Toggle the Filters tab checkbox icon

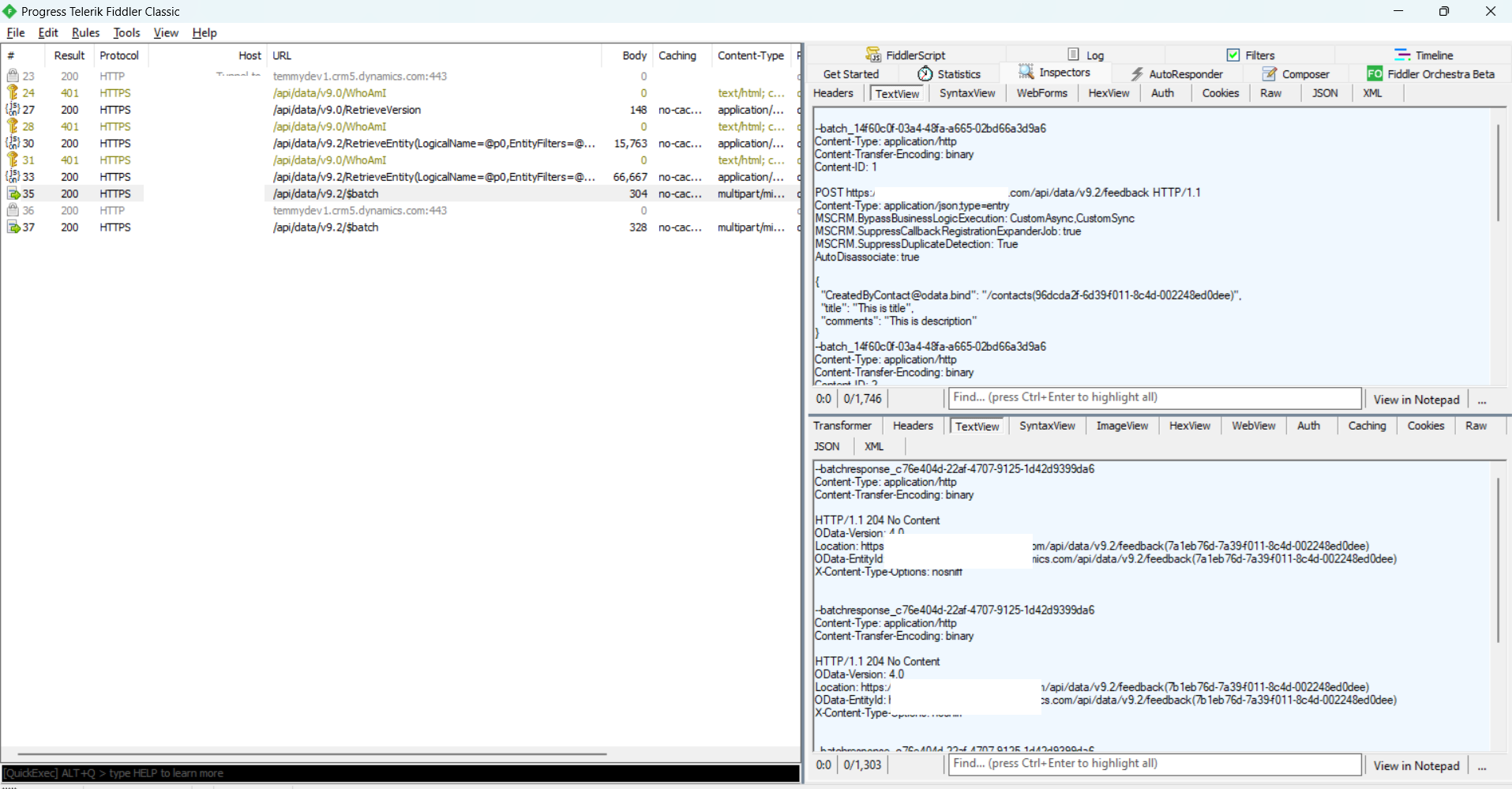1232,54
